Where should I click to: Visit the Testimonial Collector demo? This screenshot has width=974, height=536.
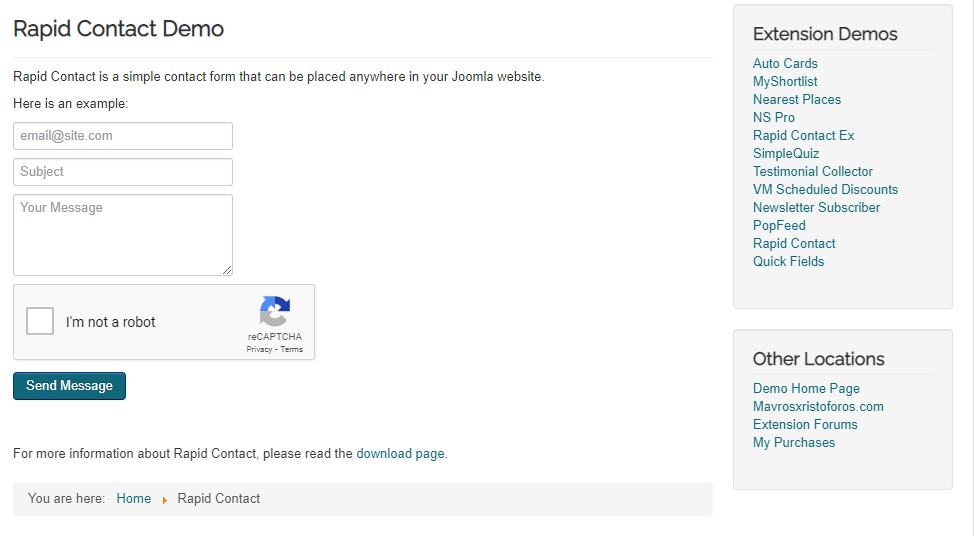click(812, 171)
